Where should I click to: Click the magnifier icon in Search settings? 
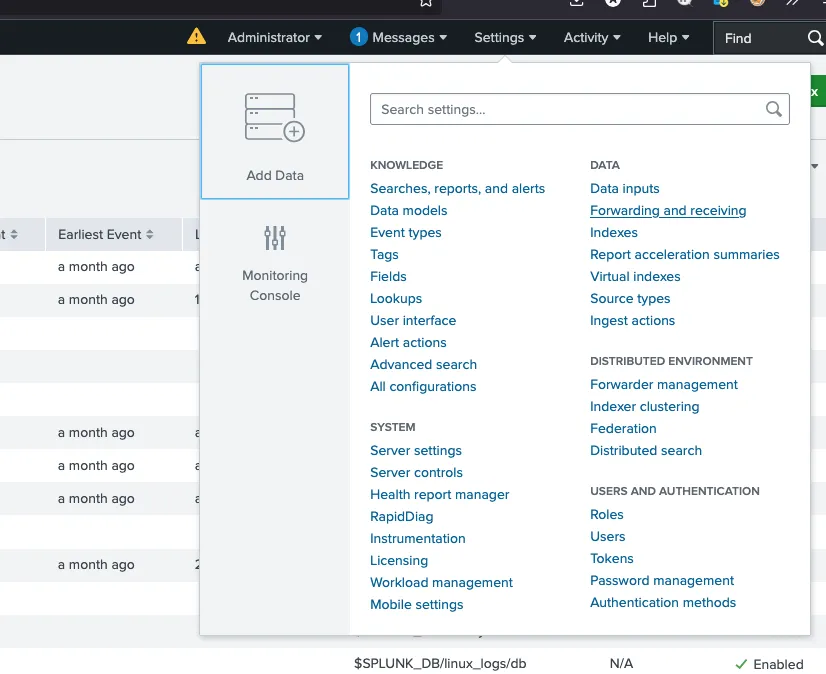point(774,110)
